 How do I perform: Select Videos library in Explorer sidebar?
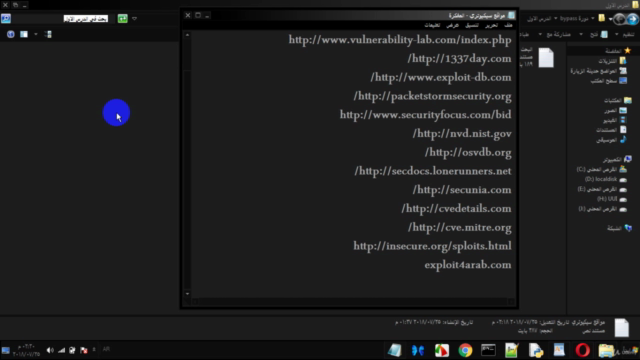coord(615,120)
